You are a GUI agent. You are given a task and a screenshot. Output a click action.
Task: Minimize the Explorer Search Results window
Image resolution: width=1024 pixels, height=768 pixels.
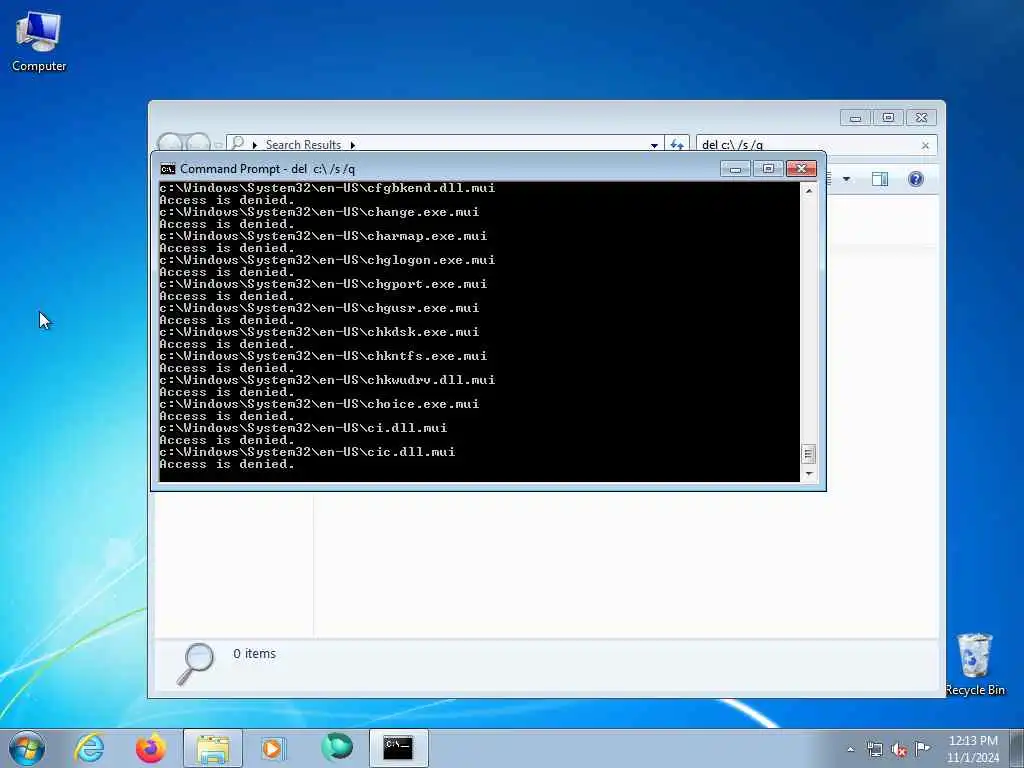point(856,118)
